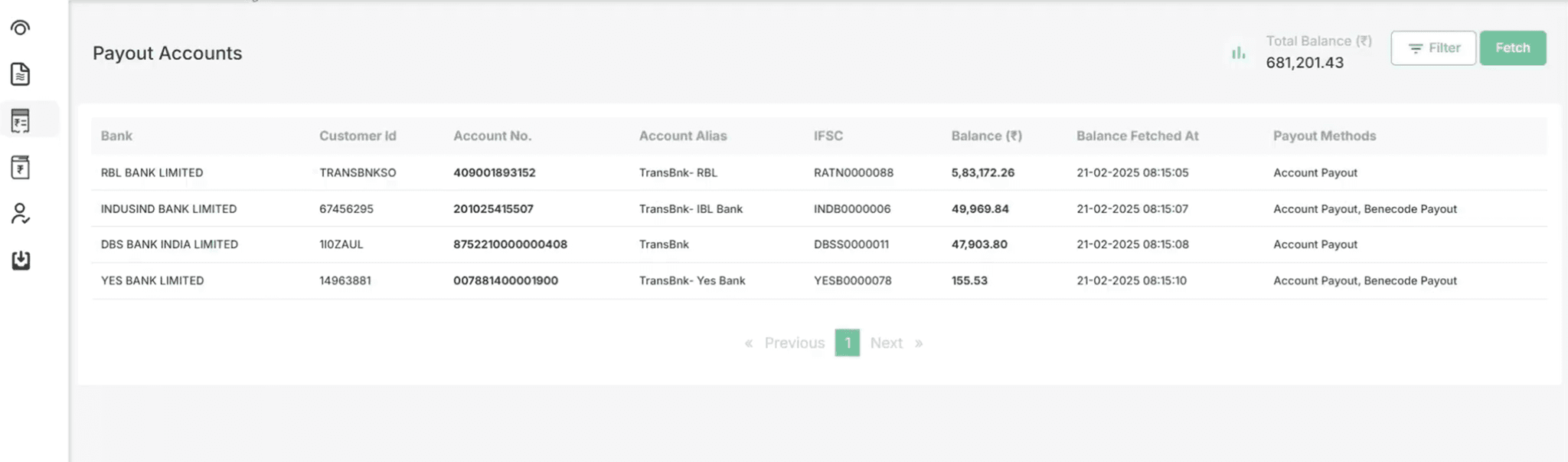Click the YES BANK LIMITED row
Image resolution: width=1568 pixels, height=462 pixels.
(152, 281)
